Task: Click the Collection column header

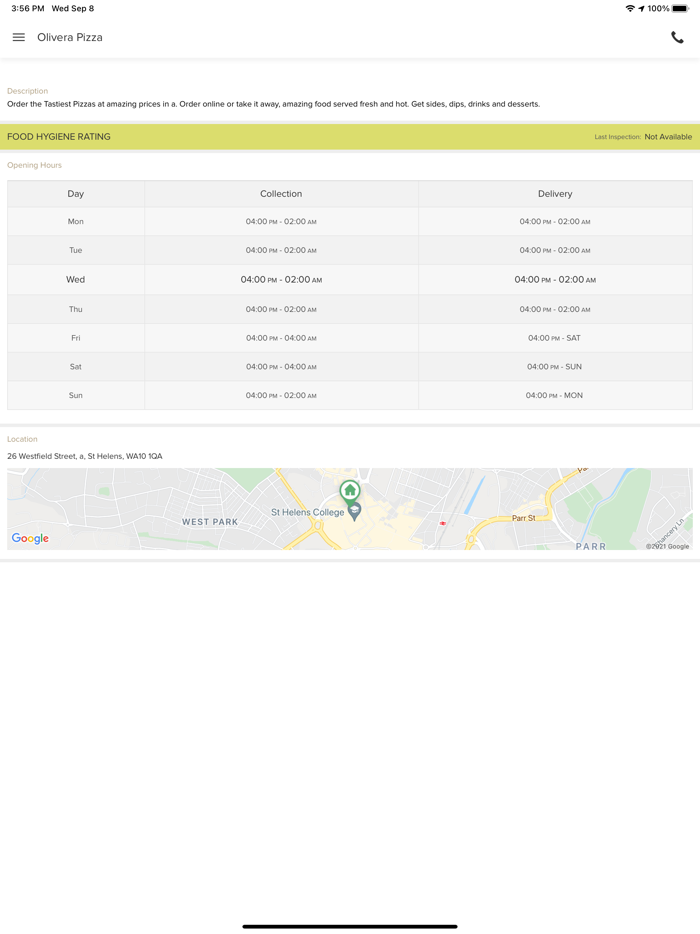Action: pos(281,194)
